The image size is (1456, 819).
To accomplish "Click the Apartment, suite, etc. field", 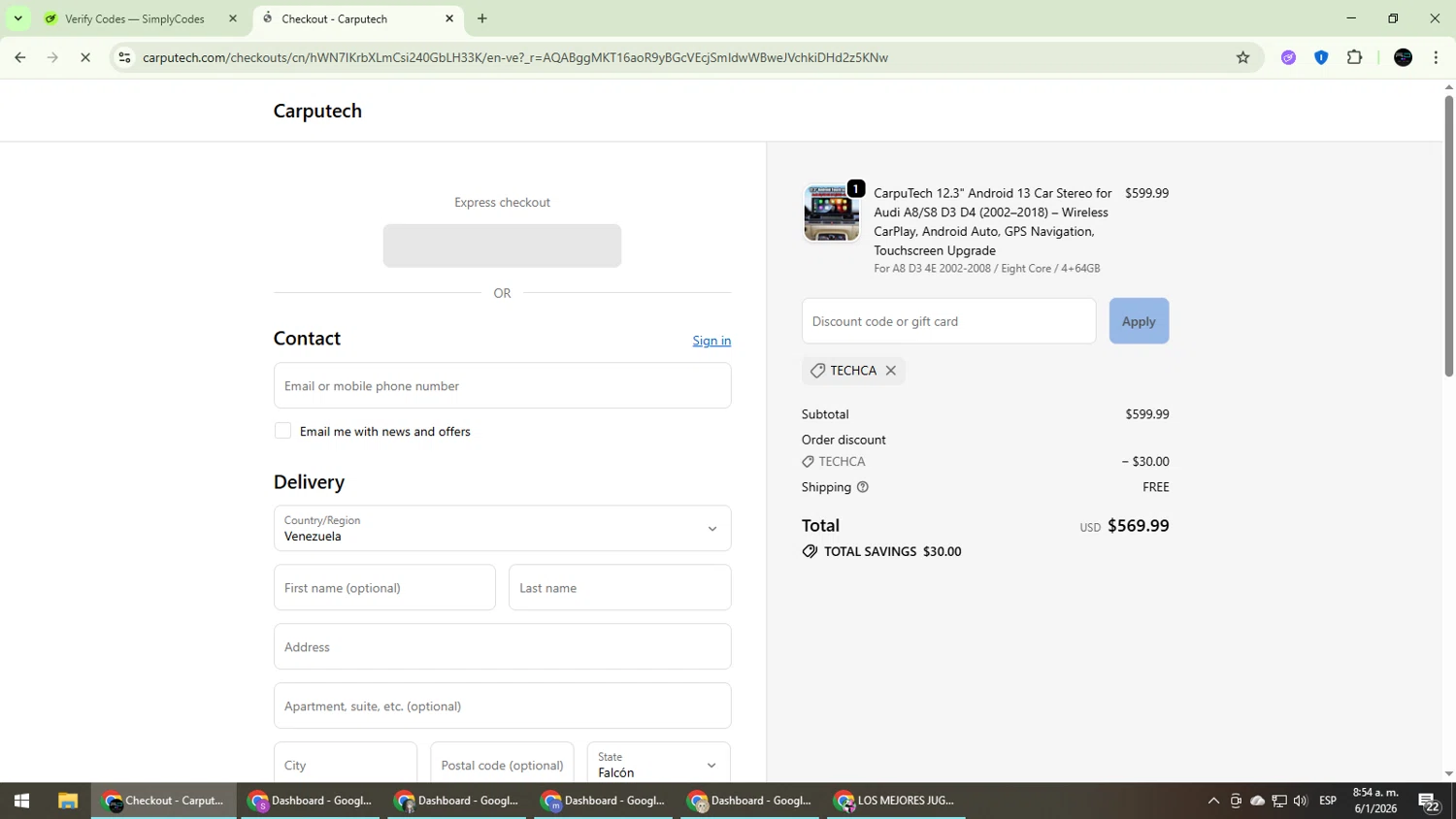I will [502, 705].
